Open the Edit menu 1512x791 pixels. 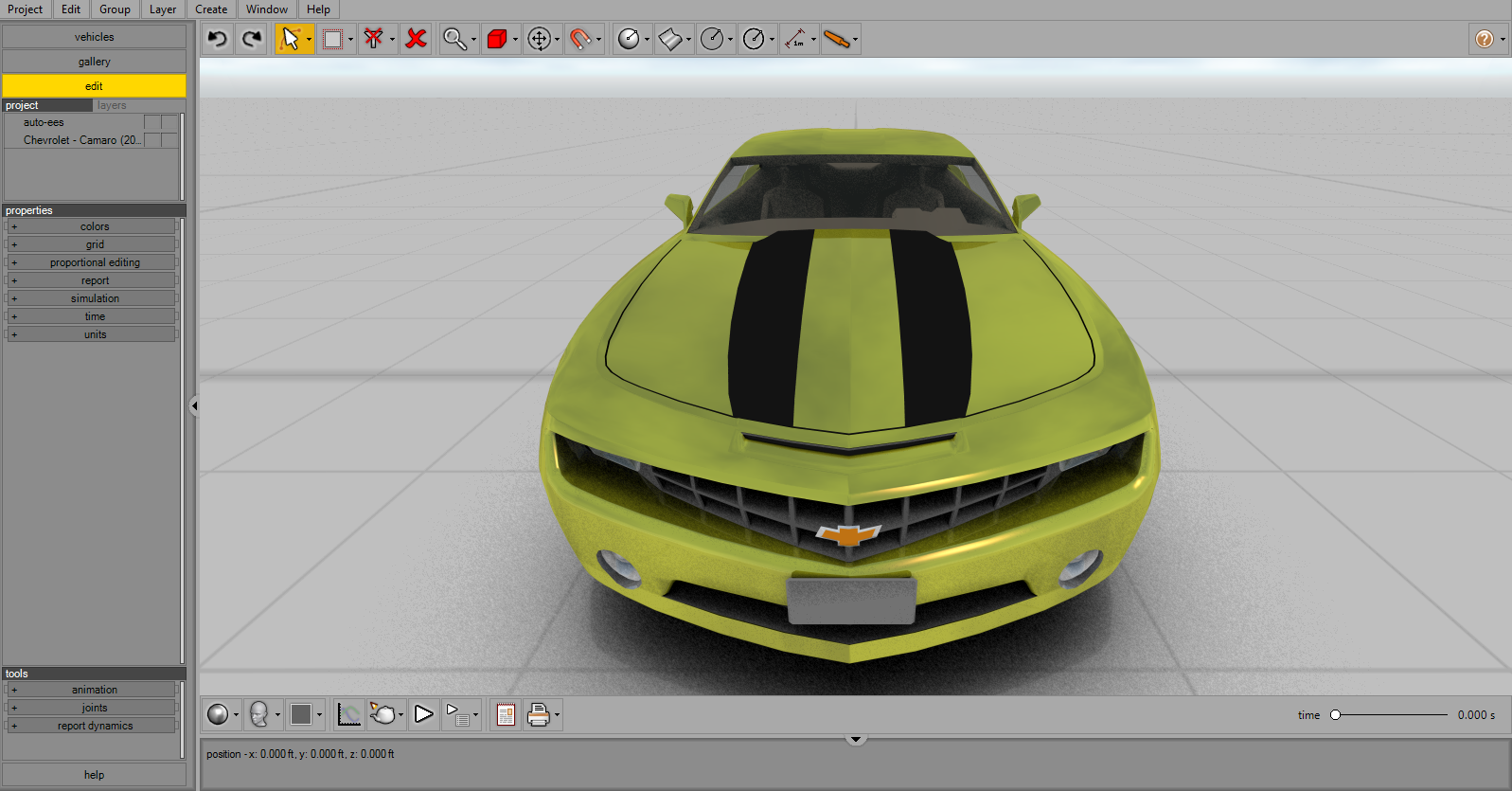click(x=71, y=9)
